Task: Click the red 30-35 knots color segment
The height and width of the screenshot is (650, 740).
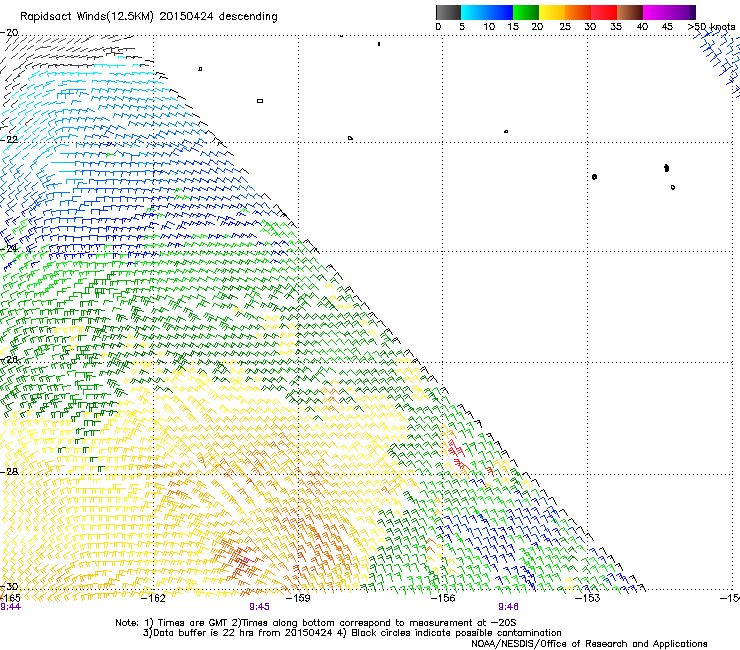Action: pyautogui.click(x=604, y=12)
